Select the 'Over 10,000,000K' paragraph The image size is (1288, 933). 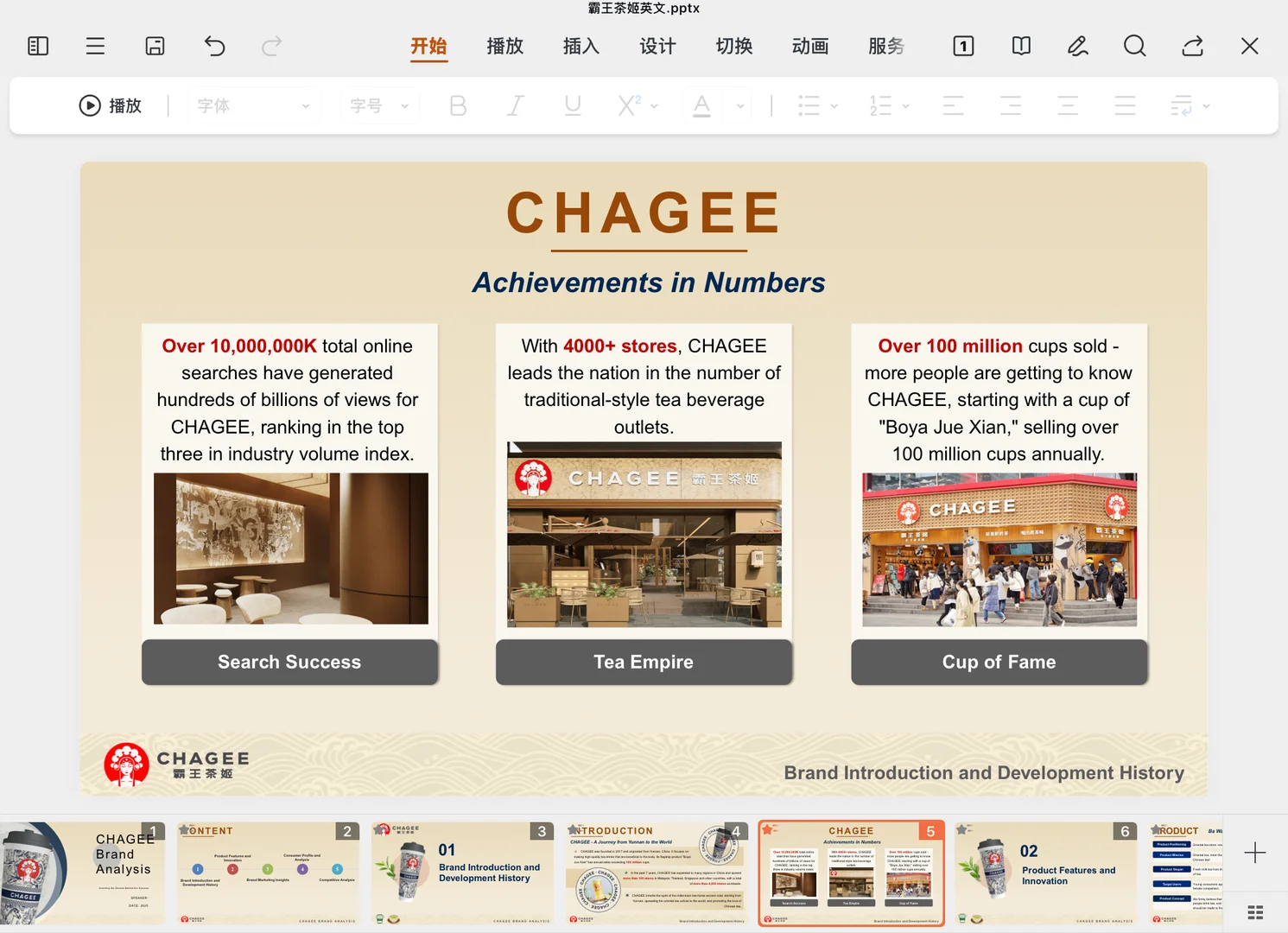[288, 400]
